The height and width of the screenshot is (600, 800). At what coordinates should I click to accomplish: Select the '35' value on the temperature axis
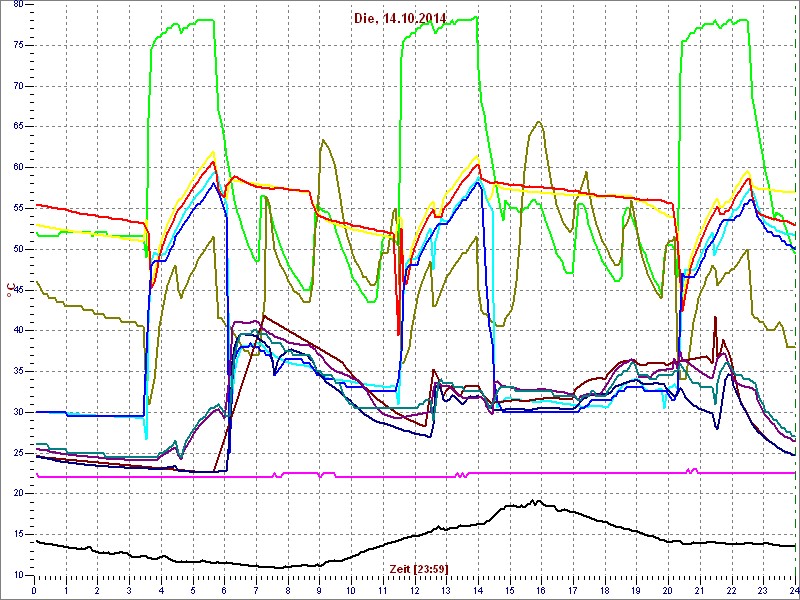click(x=16, y=371)
